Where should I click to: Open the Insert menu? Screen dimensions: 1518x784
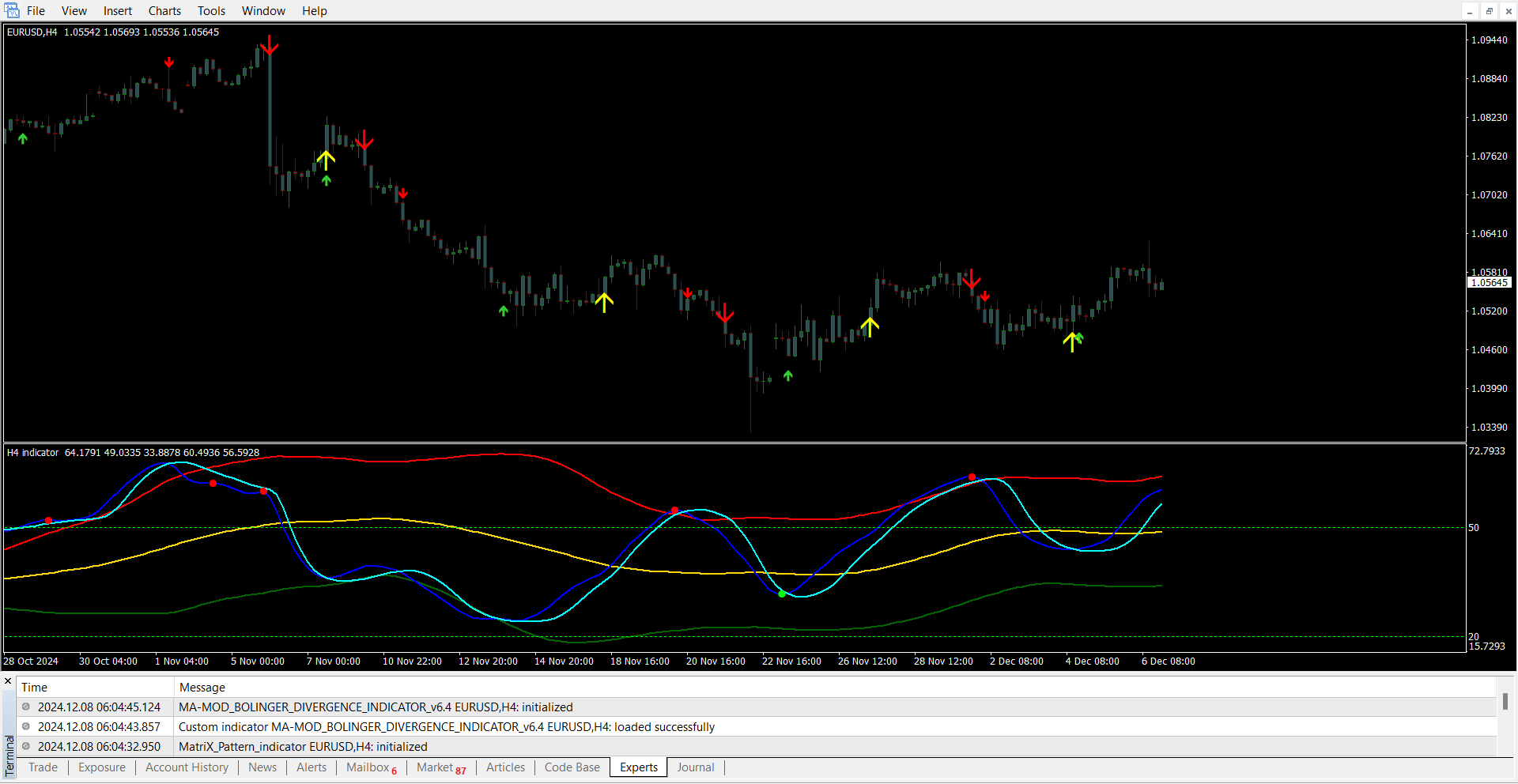tap(118, 11)
